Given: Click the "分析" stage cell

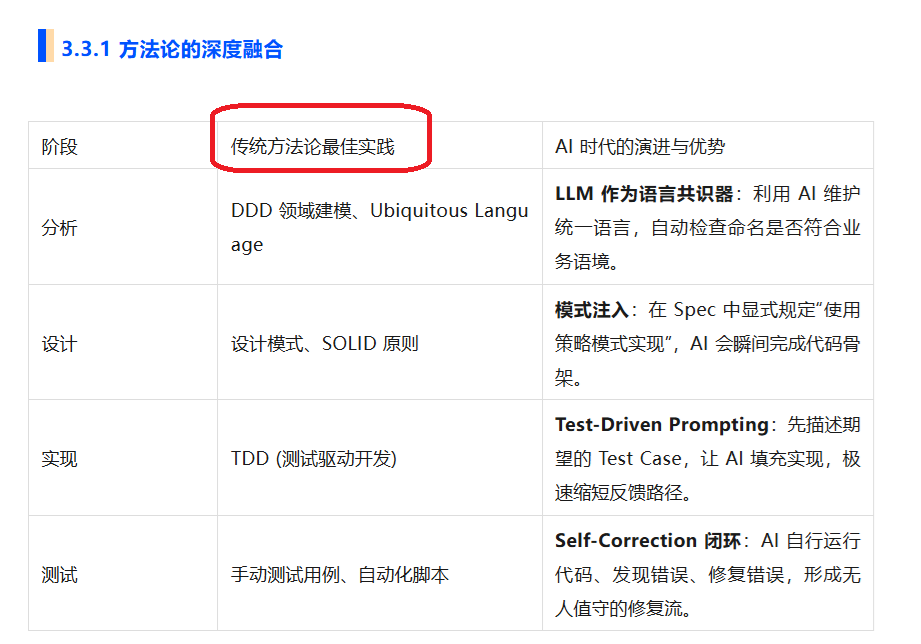Looking at the screenshot, I should 60,228.
